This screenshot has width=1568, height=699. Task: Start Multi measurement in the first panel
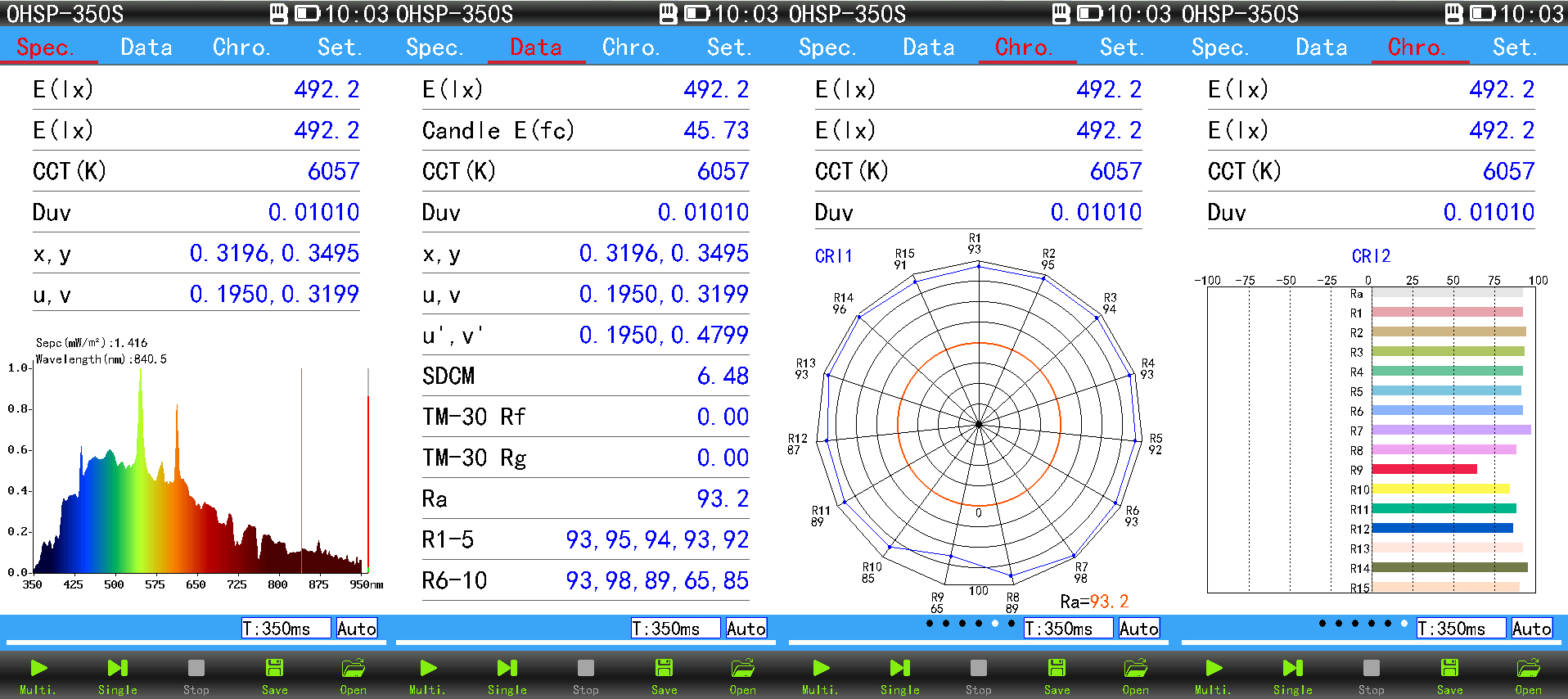point(38,676)
